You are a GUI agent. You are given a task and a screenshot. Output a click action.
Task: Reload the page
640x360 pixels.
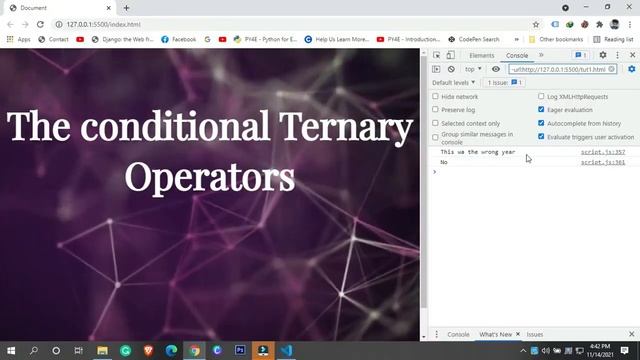click(x=40, y=24)
